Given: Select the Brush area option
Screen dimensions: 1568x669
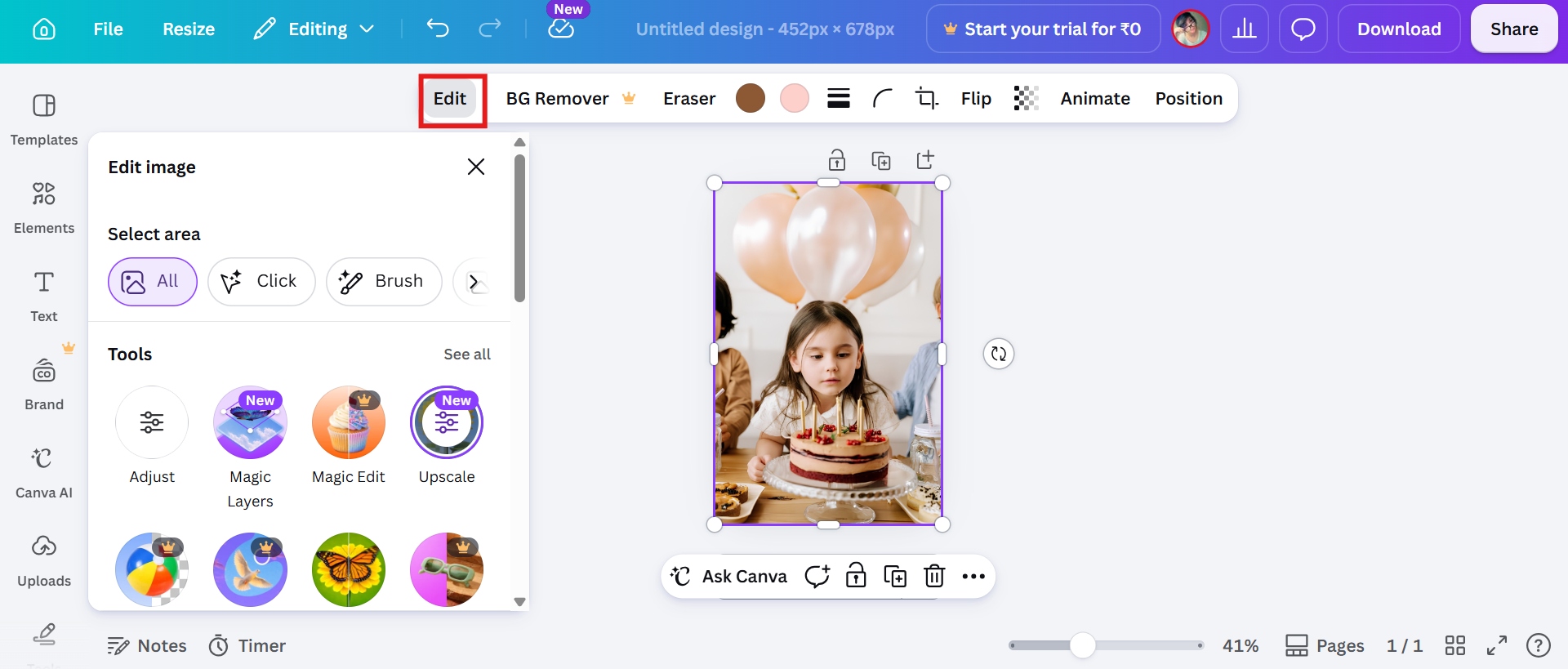Looking at the screenshot, I should pos(384,282).
